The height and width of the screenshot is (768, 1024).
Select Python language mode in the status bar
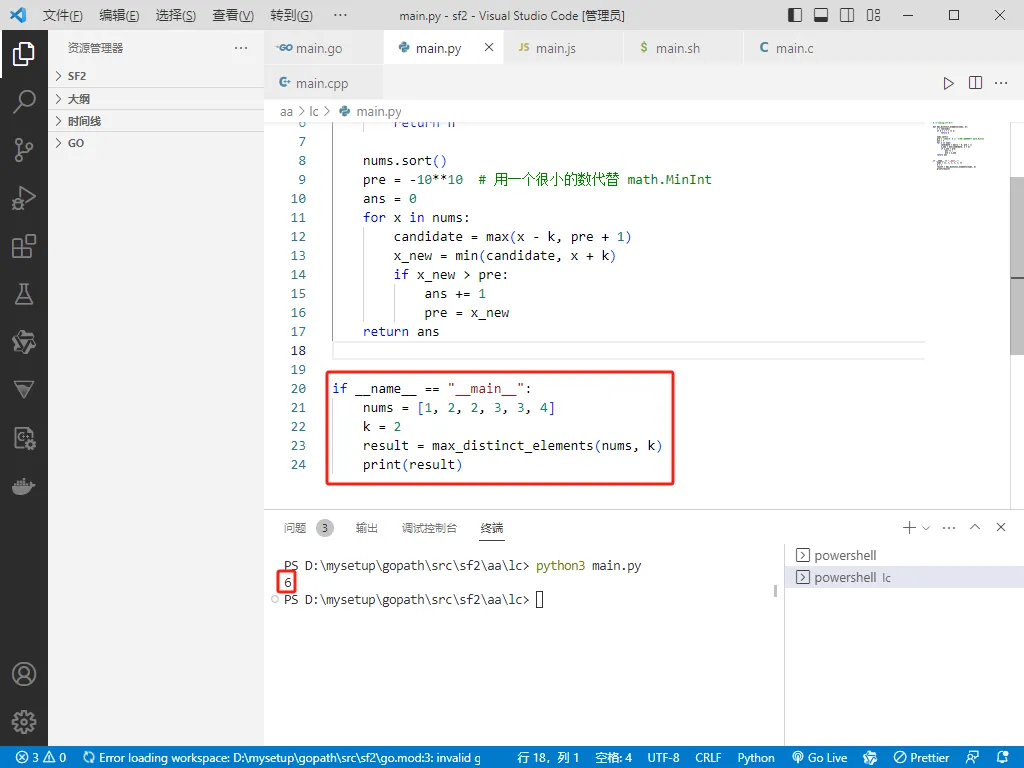756,758
